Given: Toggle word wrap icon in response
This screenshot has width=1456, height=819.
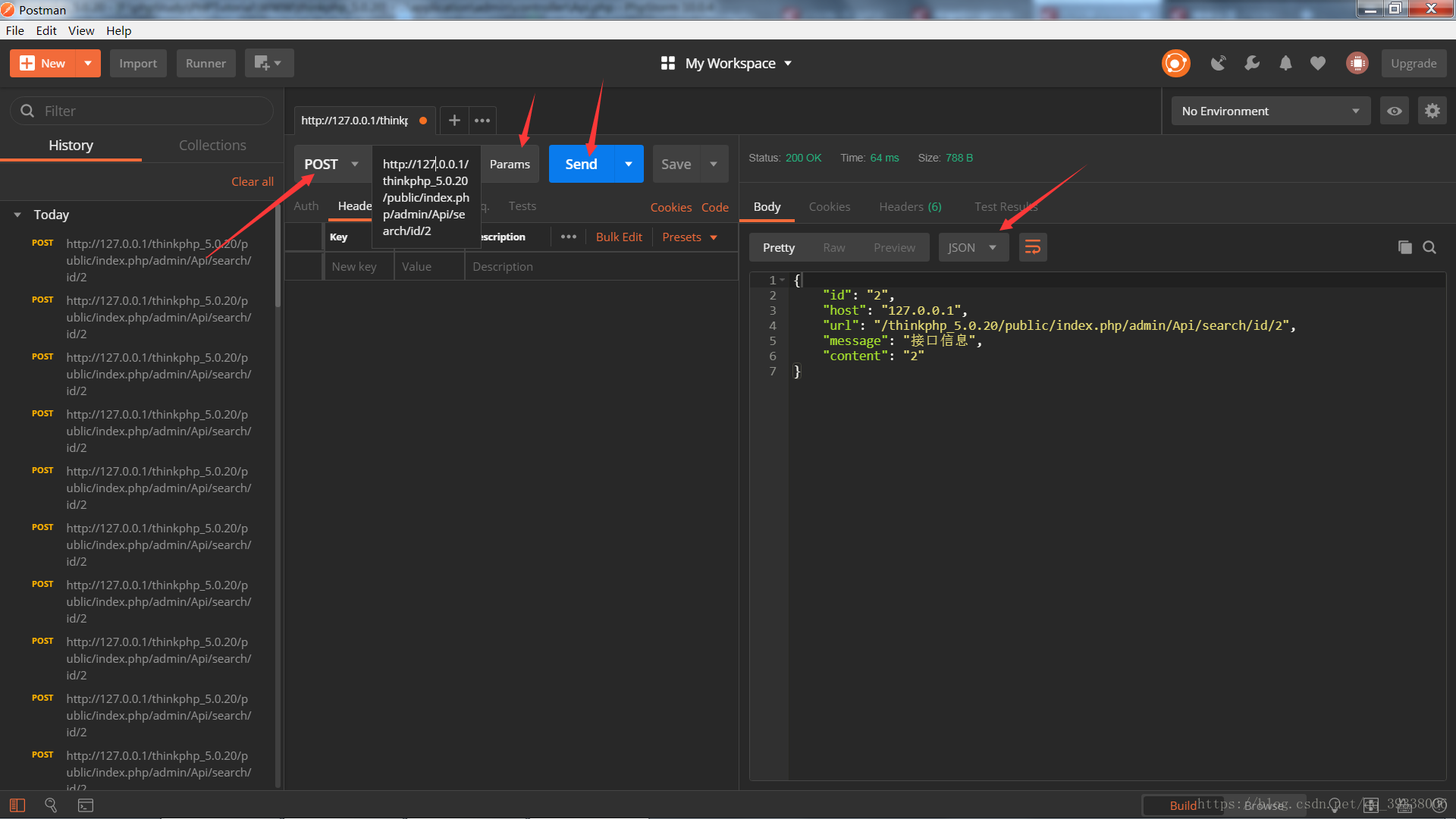Looking at the screenshot, I should click(1032, 248).
